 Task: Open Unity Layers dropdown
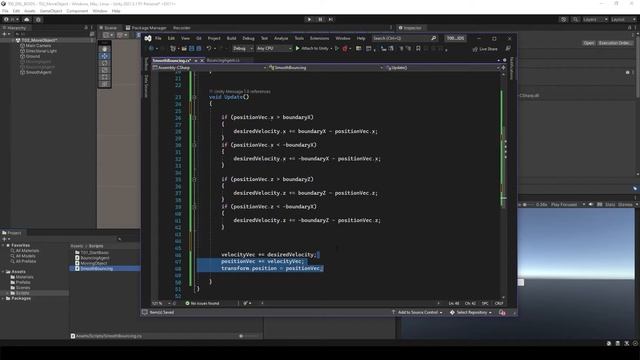point(595,20)
